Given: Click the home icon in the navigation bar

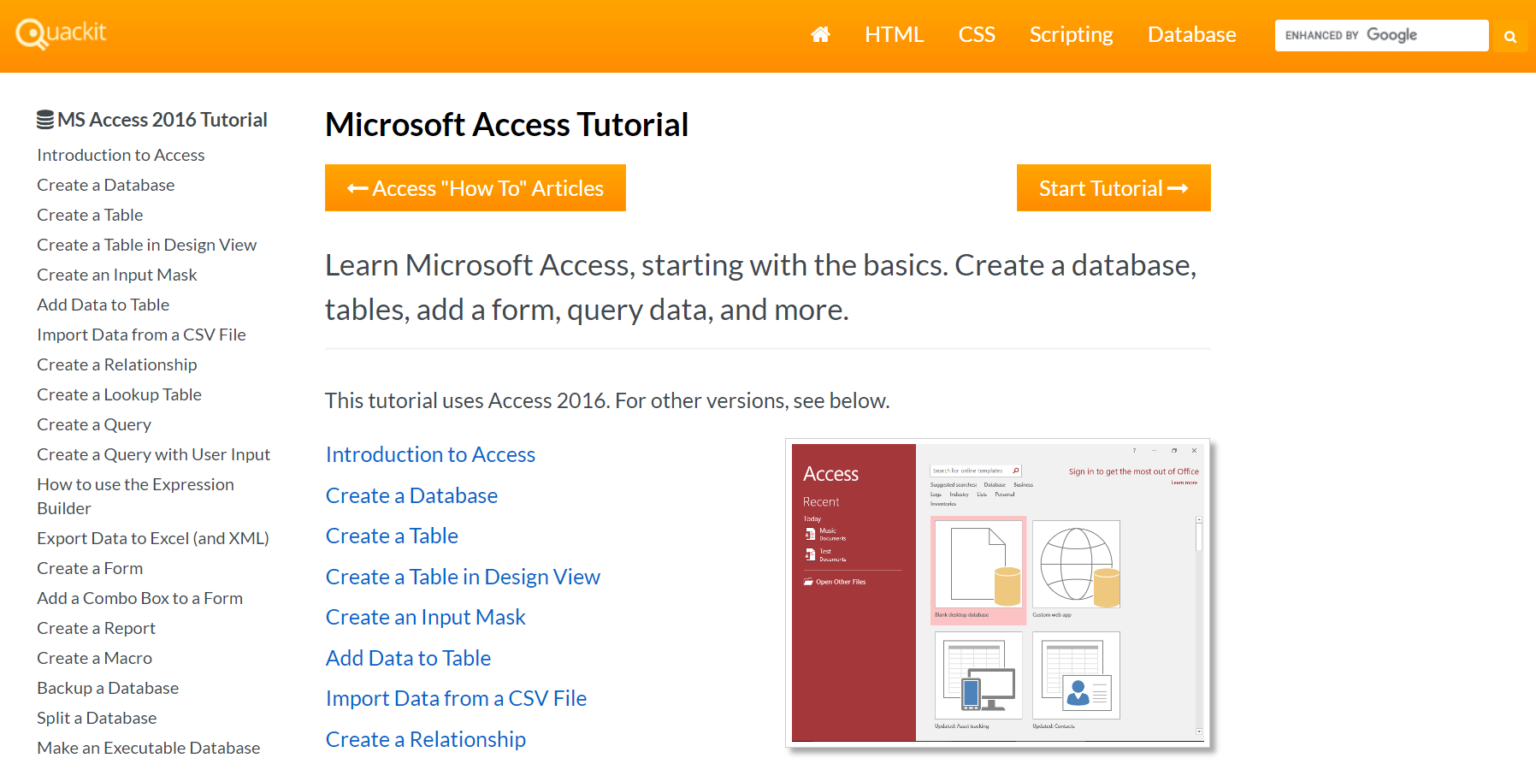Looking at the screenshot, I should 820,34.
